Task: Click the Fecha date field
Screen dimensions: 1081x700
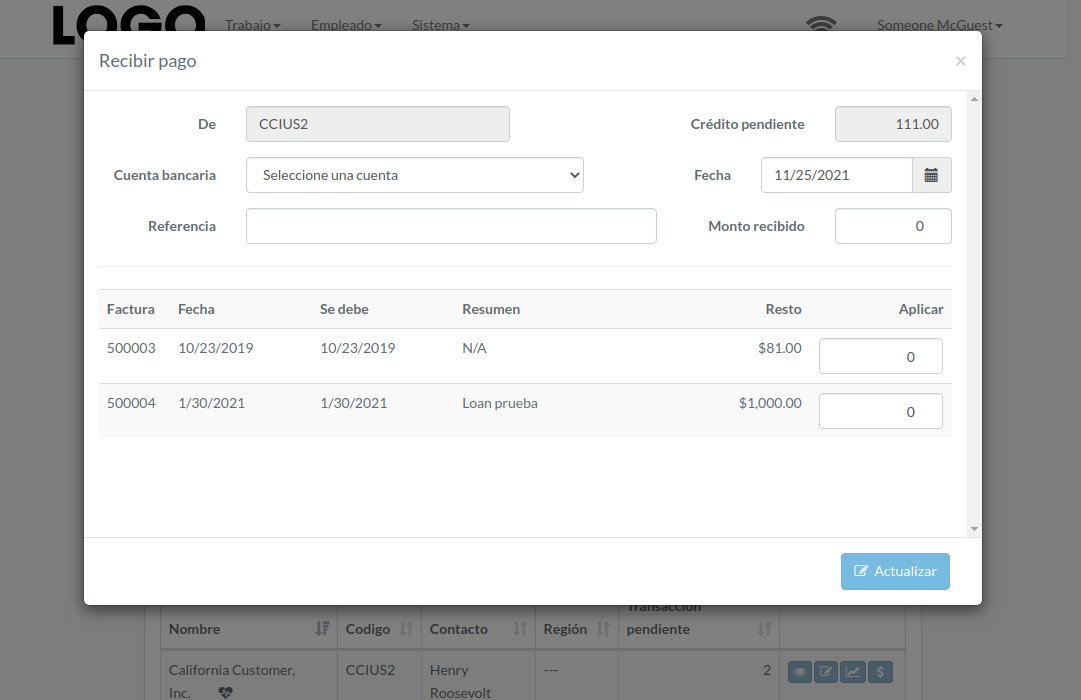Action: [x=837, y=175]
